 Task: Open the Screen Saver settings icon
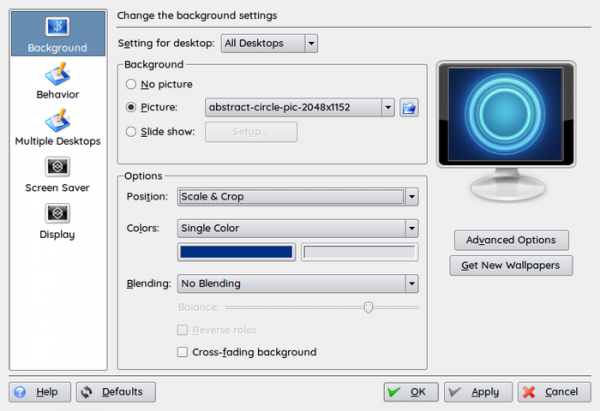pyautogui.click(x=56, y=166)
